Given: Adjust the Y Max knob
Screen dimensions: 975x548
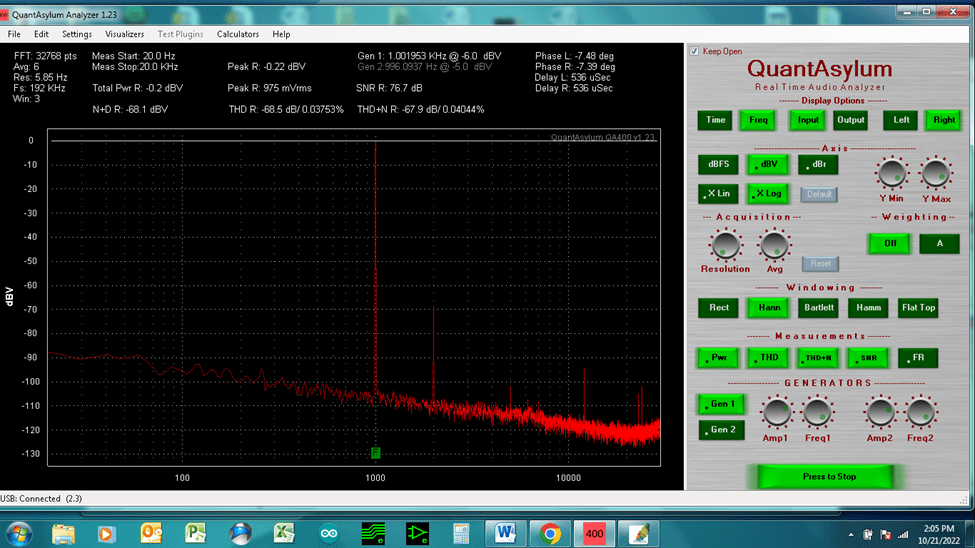Looking at the screenshot, I should coord(936,174).
